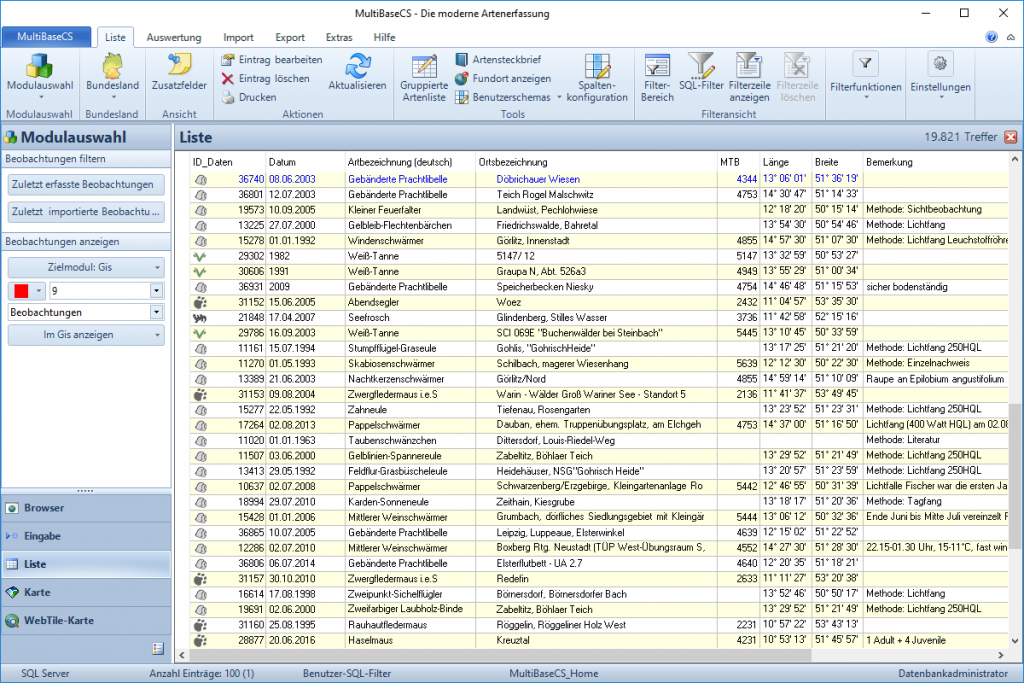The width and height of the screenshot is (1024, 683).
Task: Open the Export ribbon tab
Action: [289, 37]
